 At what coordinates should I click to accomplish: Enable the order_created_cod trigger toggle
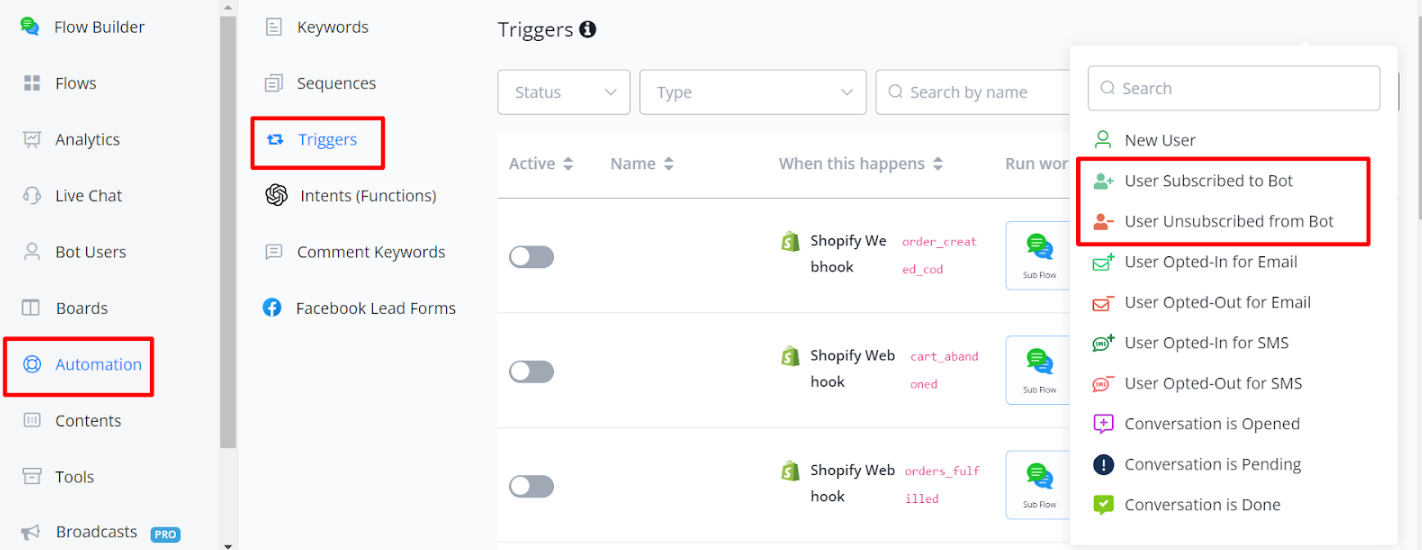click(x=531, y=257)
